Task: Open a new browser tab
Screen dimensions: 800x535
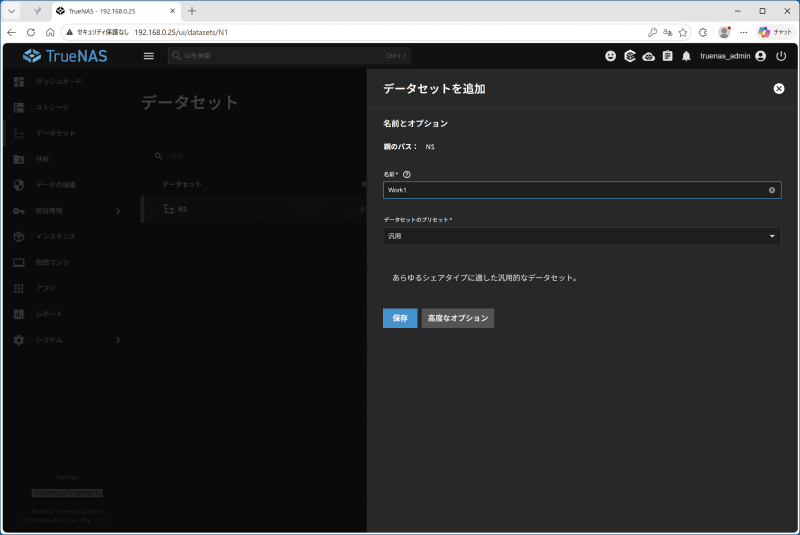Action: coord(192,11)
